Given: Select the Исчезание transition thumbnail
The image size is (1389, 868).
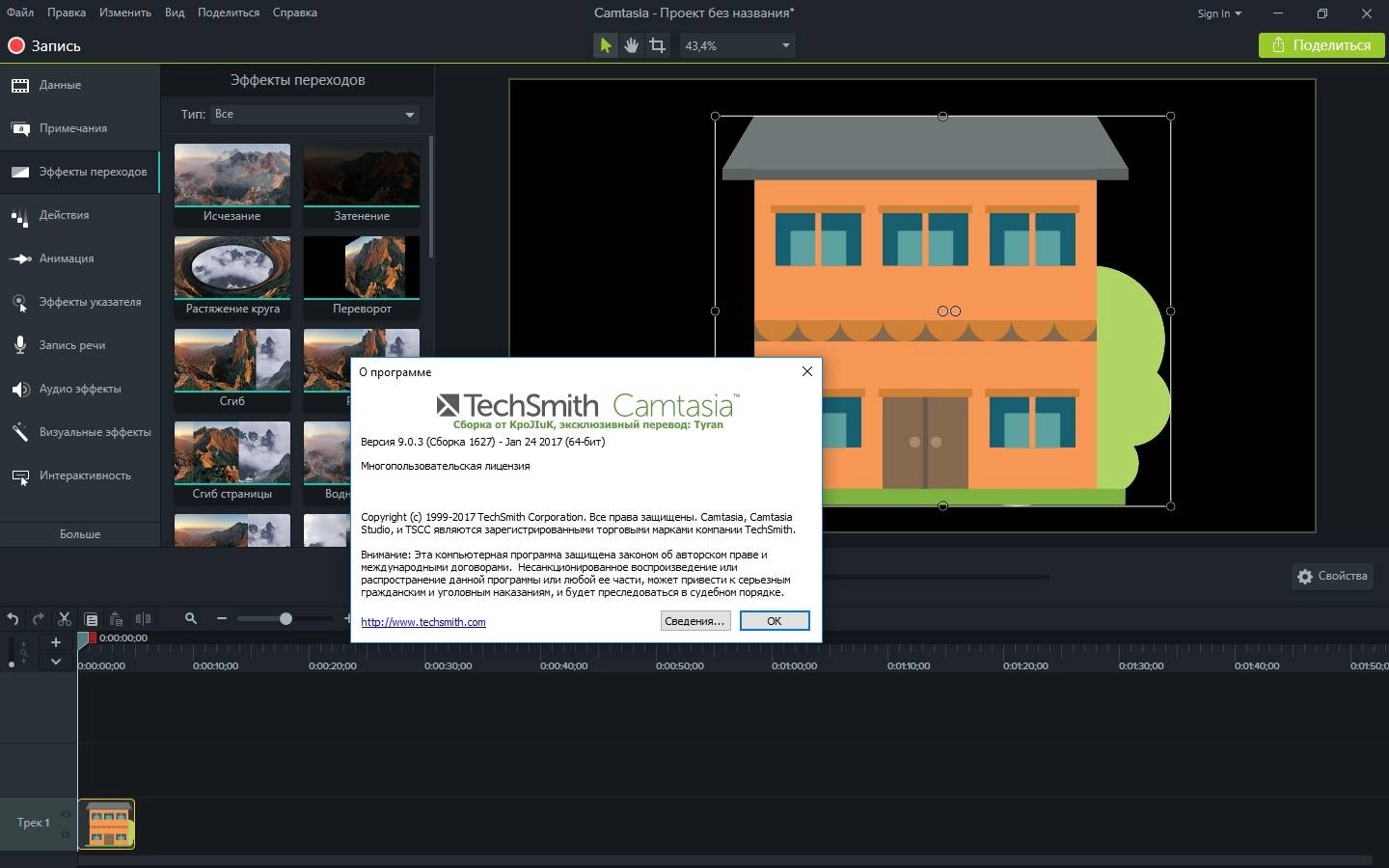Looking at the screenshot, I should (x=232, y=184).
